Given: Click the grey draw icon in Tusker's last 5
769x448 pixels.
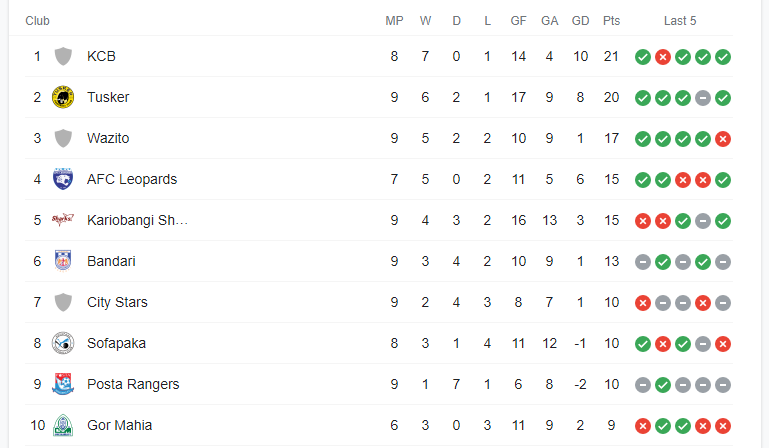Looking at the screenshot, I should tap(703, 98).
